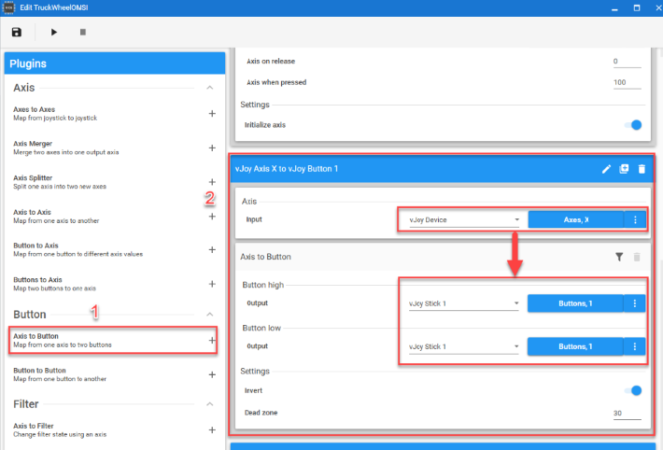Image resolution: width=663 pixels, height=450 pixels.
Task: Add the Buttons to Axis plugin
Action: click(212, 284)
